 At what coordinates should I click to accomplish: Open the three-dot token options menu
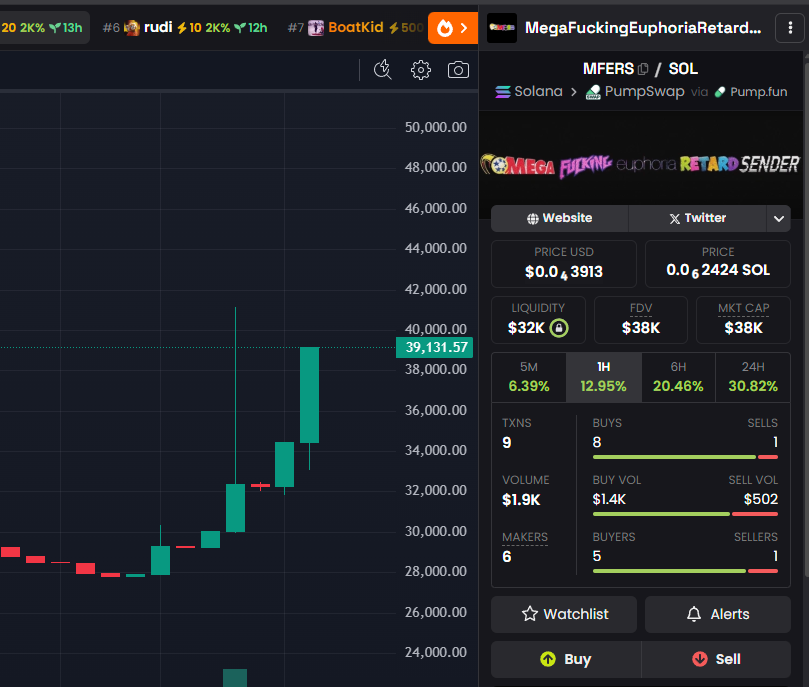pos(790,28)
